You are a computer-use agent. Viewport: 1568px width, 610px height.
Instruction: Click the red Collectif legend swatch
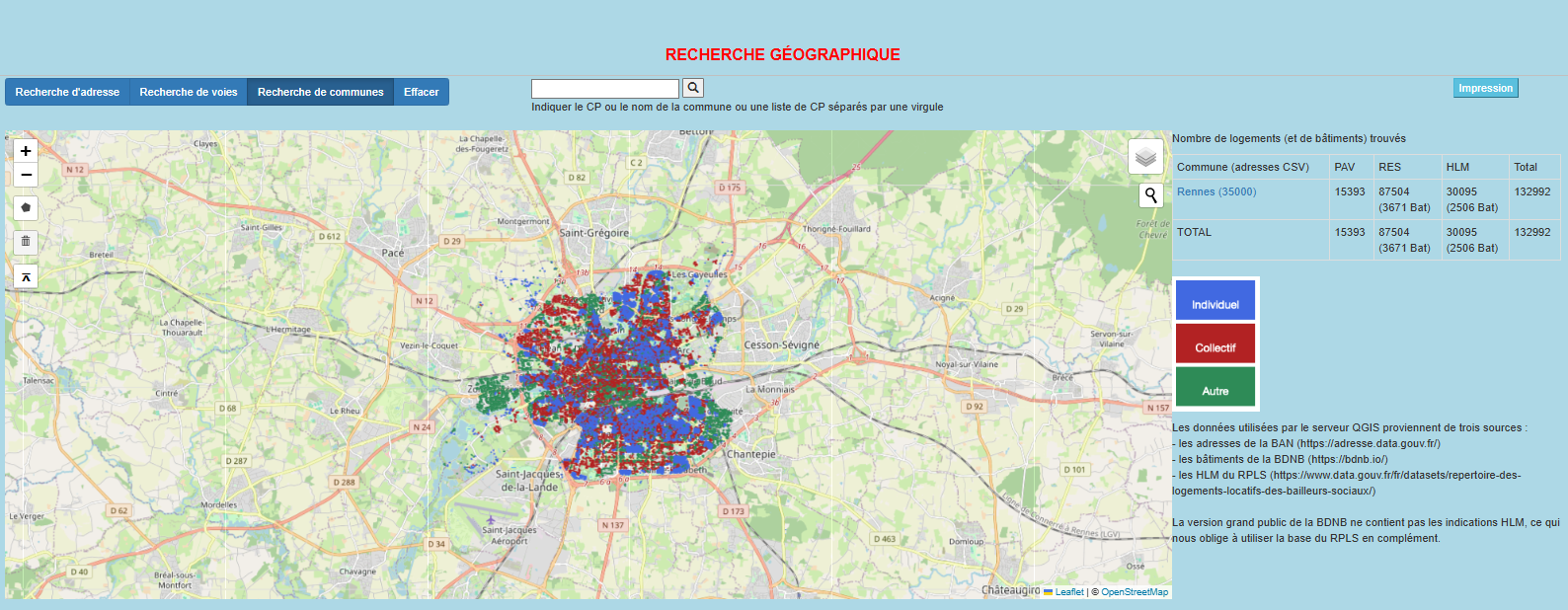[x=1215, y=343]
